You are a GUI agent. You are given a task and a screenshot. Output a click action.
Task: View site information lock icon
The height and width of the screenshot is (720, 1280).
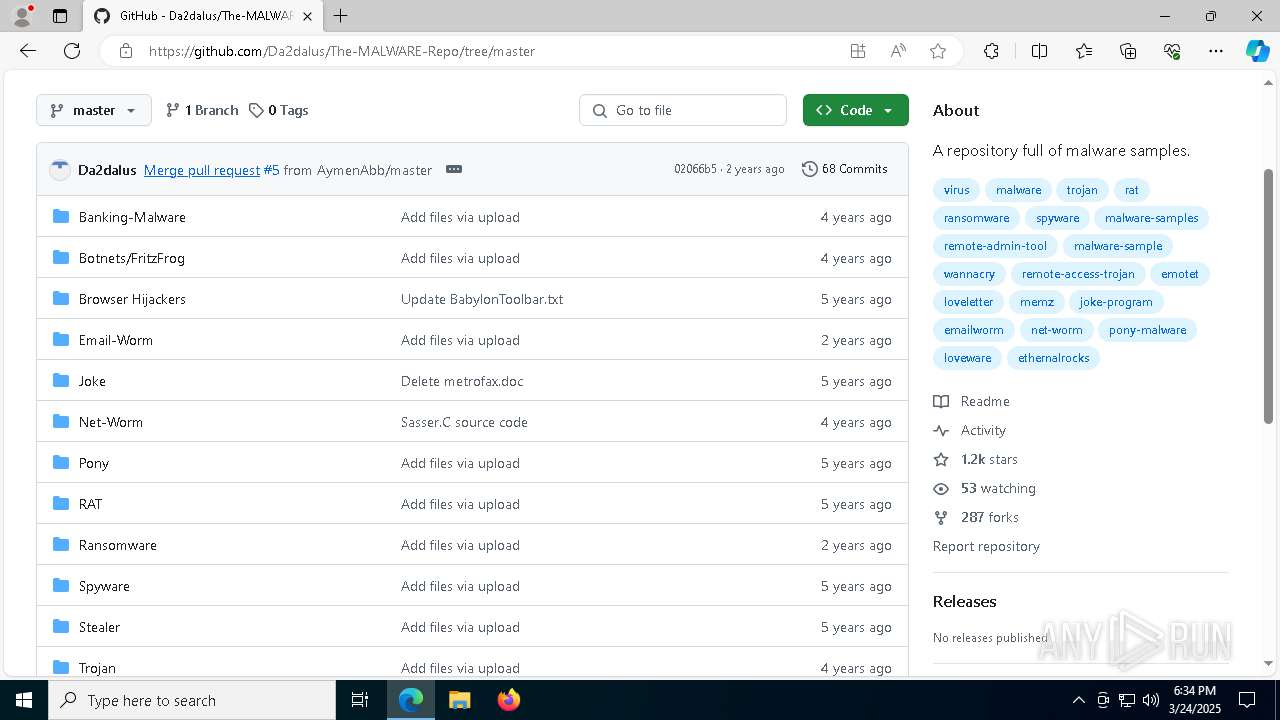126,51
